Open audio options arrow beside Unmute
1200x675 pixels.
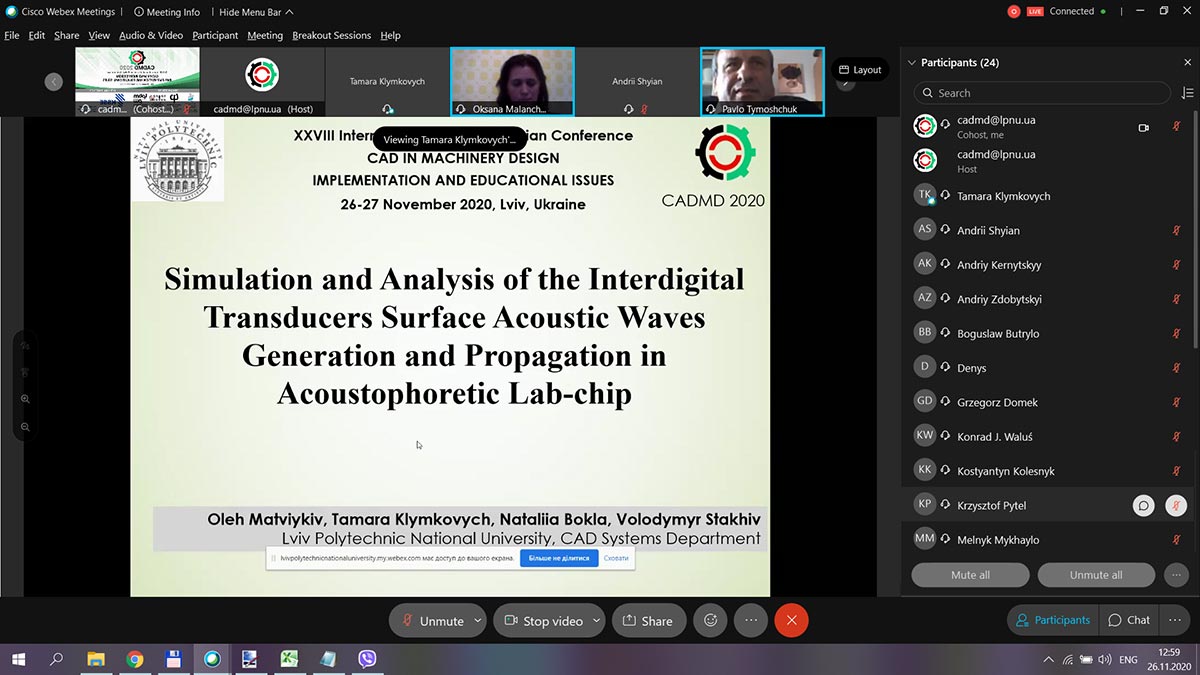477,620
